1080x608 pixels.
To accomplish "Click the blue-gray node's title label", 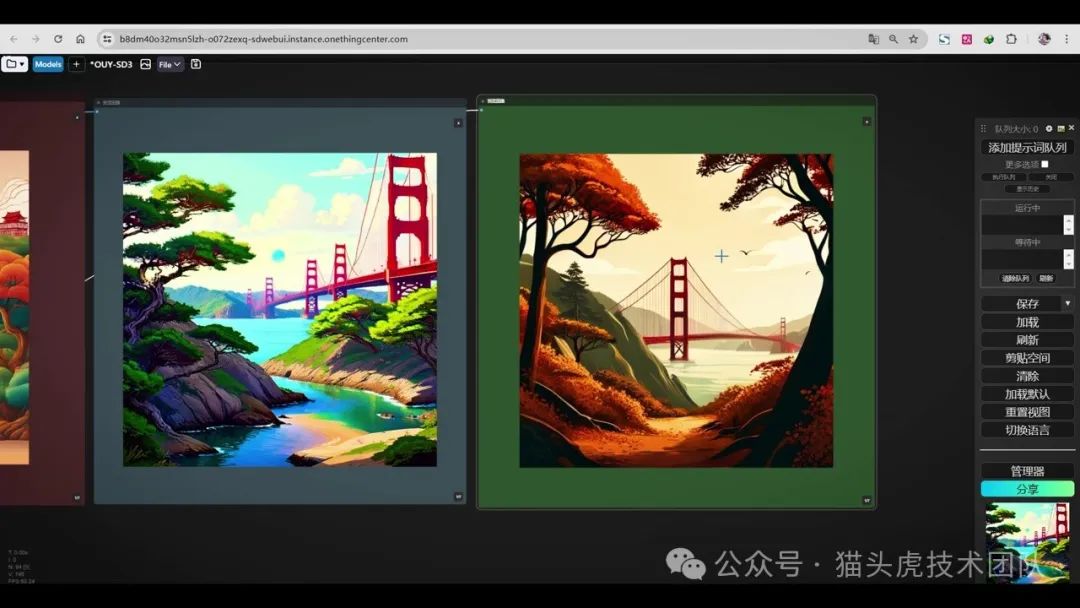I will (x=111, y=103).
